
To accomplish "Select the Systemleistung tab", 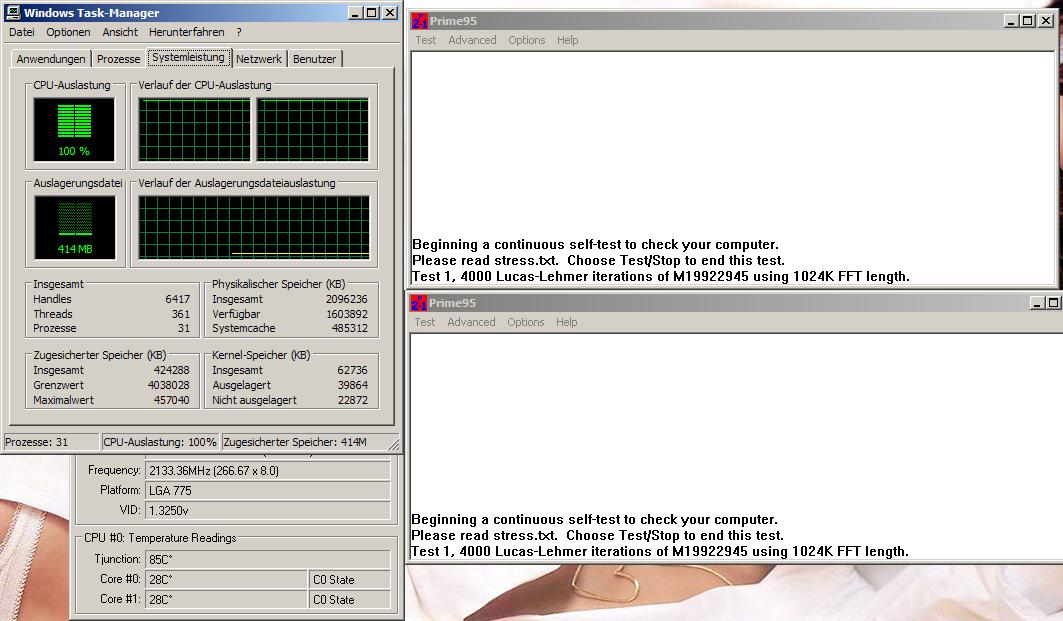I will click(x=188, y=58).
